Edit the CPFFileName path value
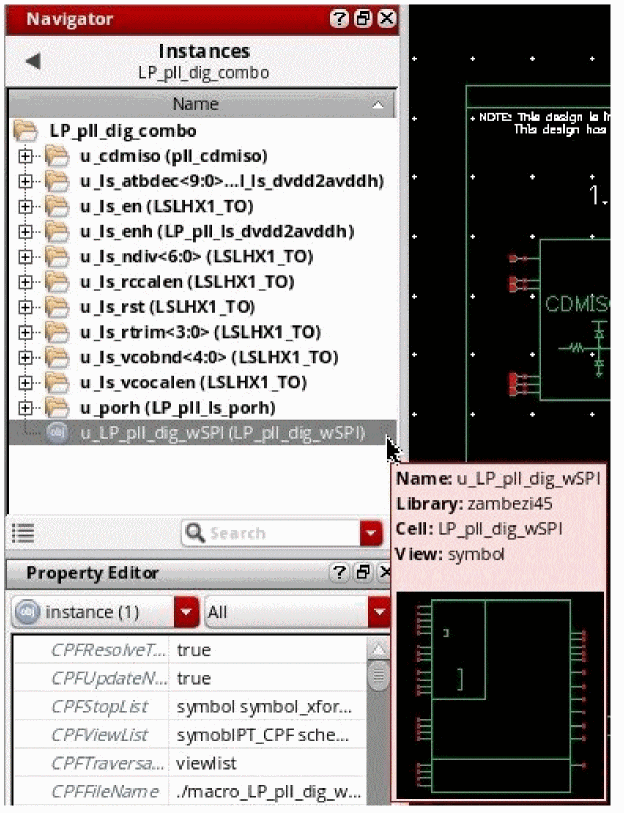The height and width of the screenshot is (813, 624). click(x=267, y=792)
